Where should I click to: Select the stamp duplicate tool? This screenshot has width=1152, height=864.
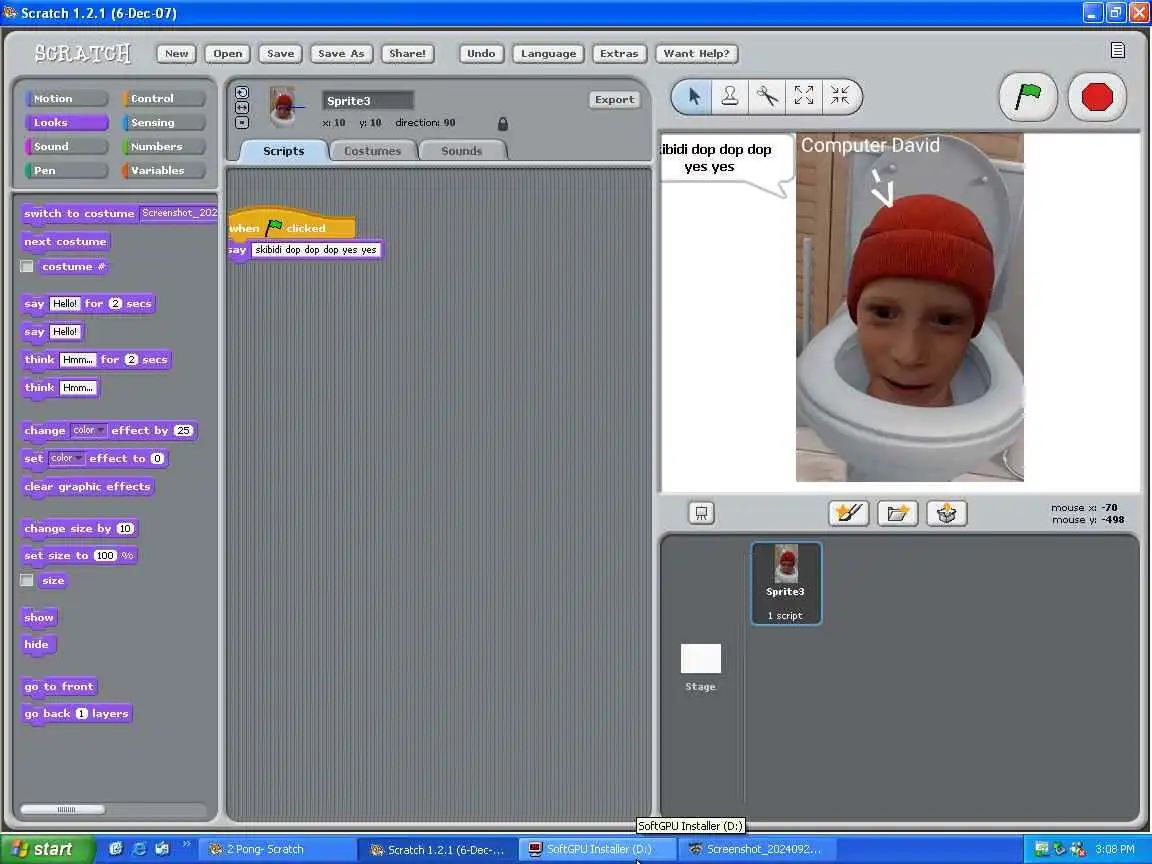(x=730, y=96)
